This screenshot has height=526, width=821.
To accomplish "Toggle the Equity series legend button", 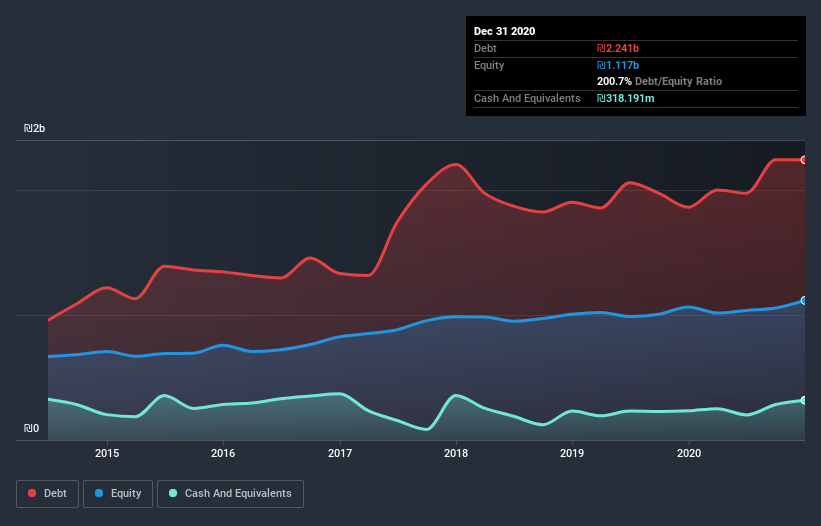I will click(118, 494).
